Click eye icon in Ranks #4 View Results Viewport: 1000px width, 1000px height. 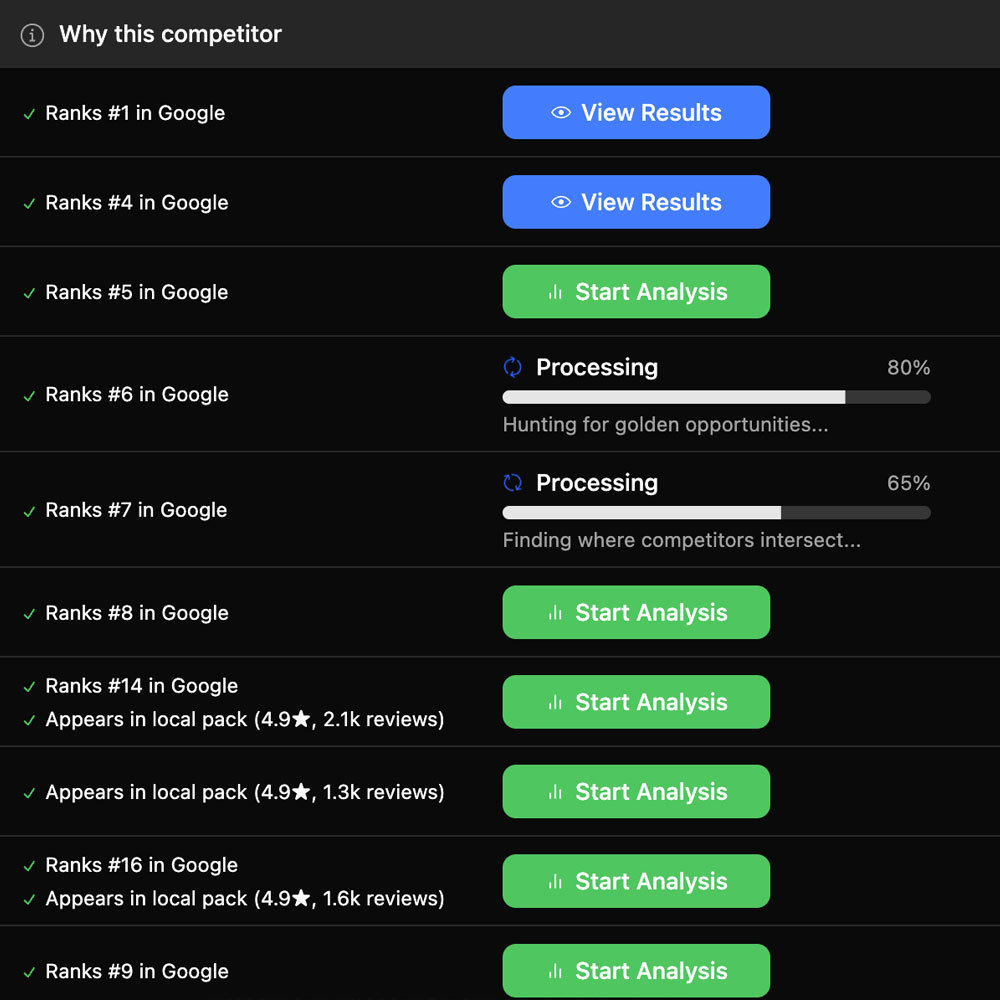click(x=561, y=202)
